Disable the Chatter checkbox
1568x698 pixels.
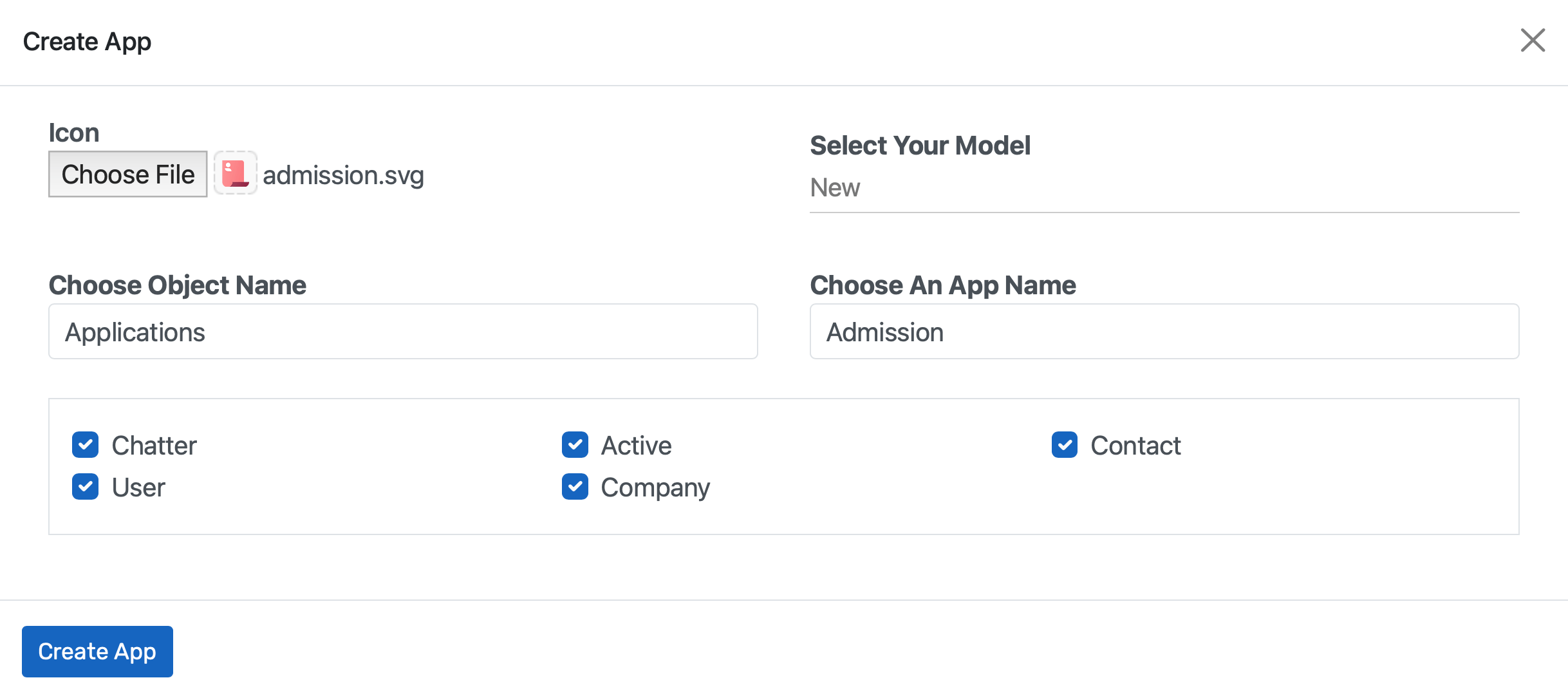tap(85, 444)
